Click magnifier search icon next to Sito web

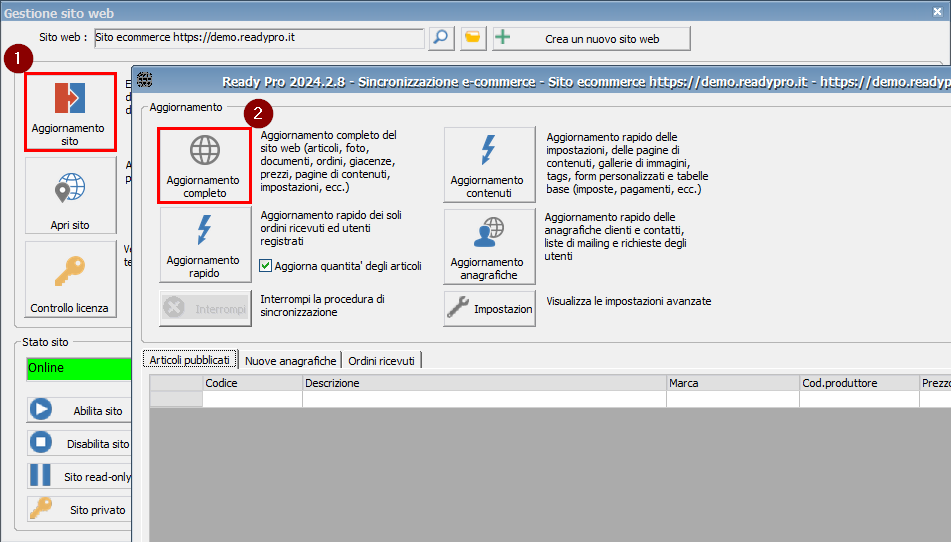tap(442, 38)
